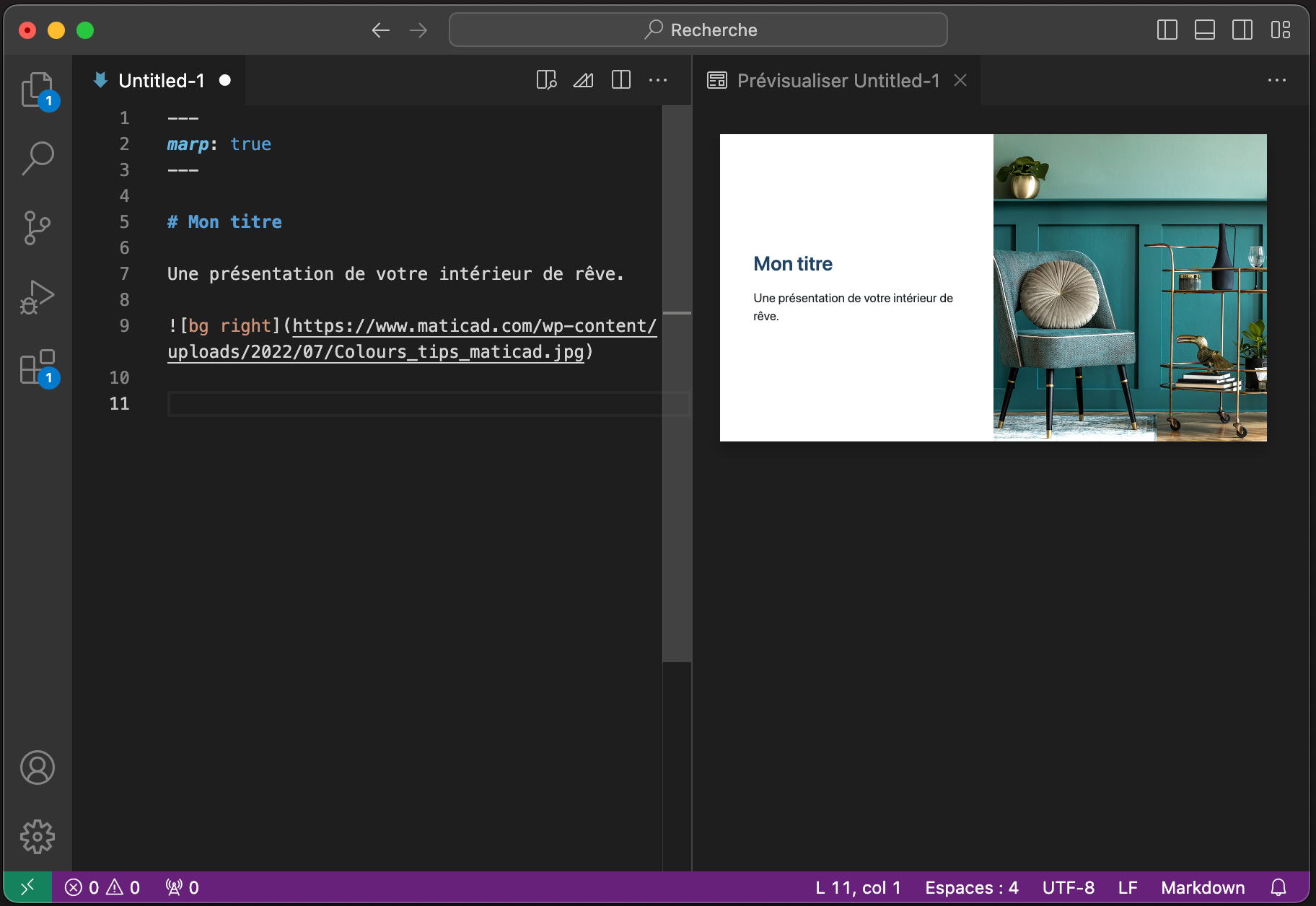Viewport: 1316px width, 906px height.
Task: Open more actions for preview group
Action: pyautogui.click(x=1277, y=80)
